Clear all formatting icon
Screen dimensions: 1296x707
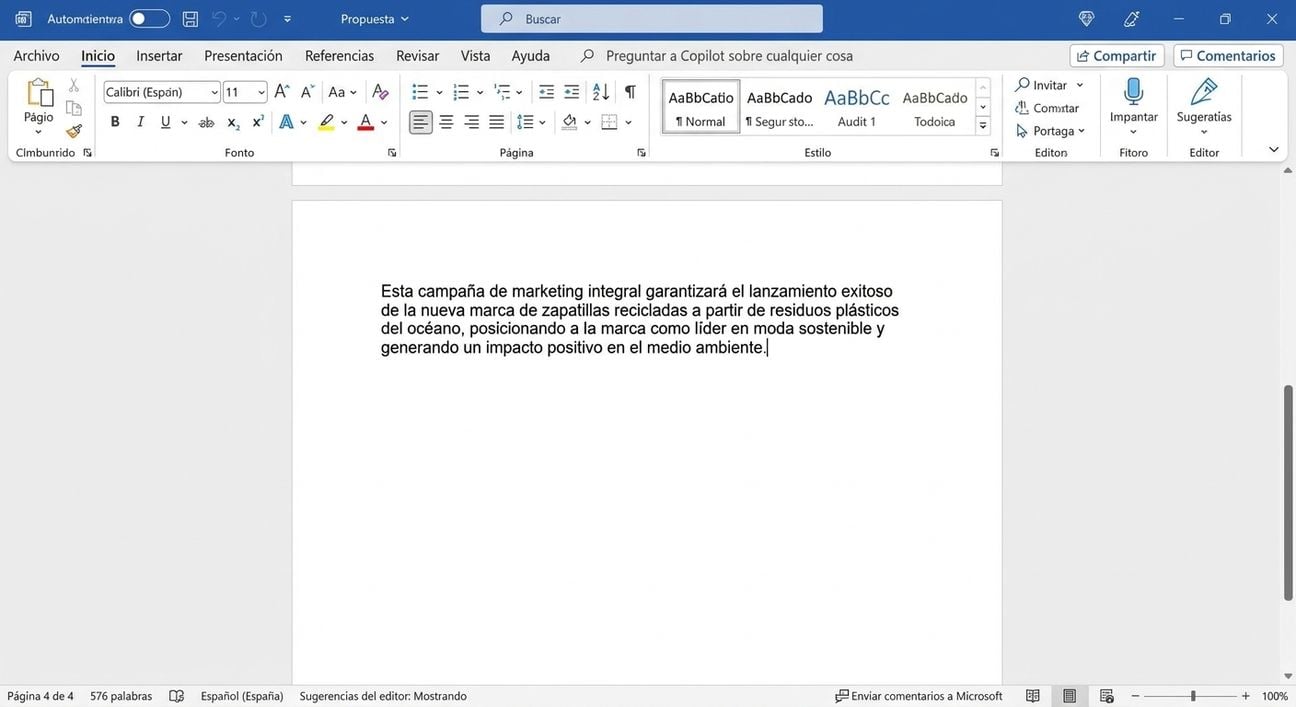(x=380, y=92)
